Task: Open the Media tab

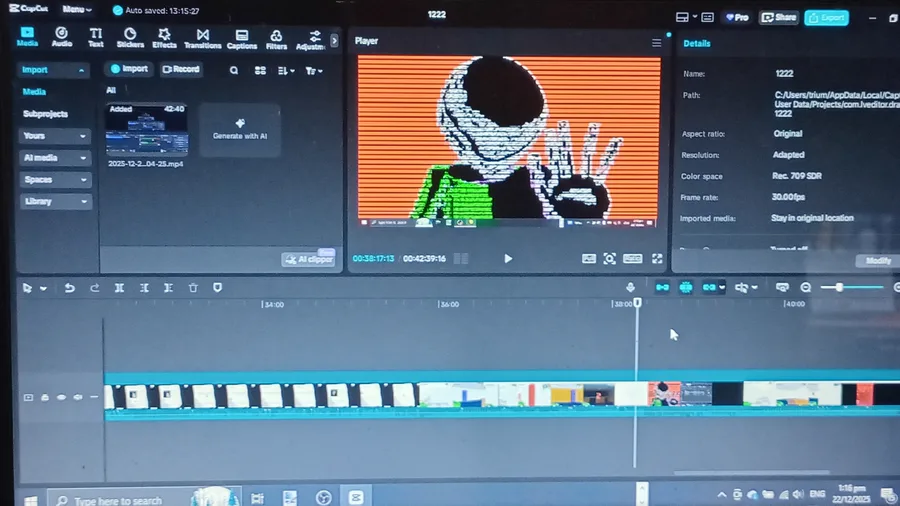Action: click(27, 37)
